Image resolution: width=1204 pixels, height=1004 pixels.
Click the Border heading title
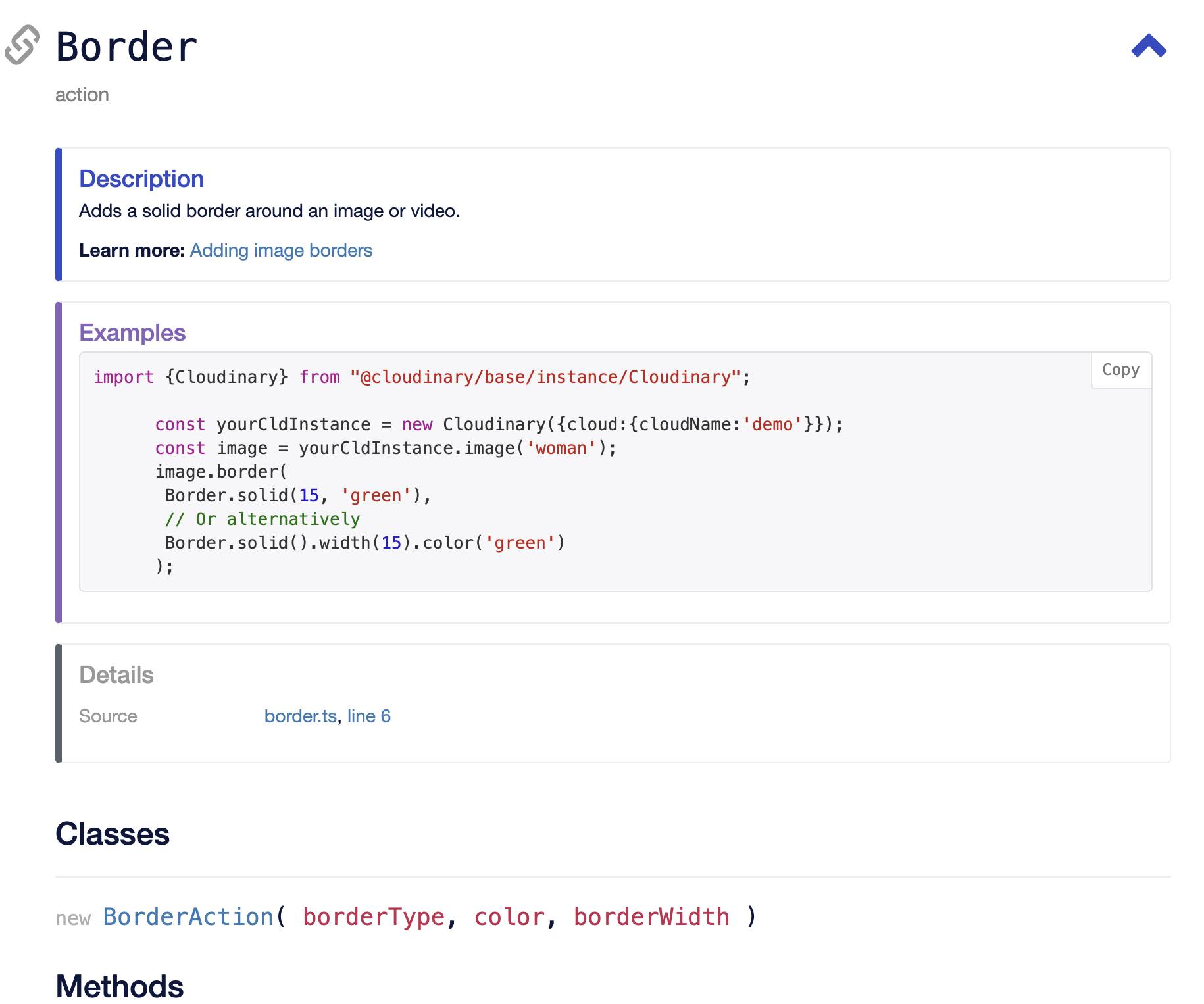point(126,47)
